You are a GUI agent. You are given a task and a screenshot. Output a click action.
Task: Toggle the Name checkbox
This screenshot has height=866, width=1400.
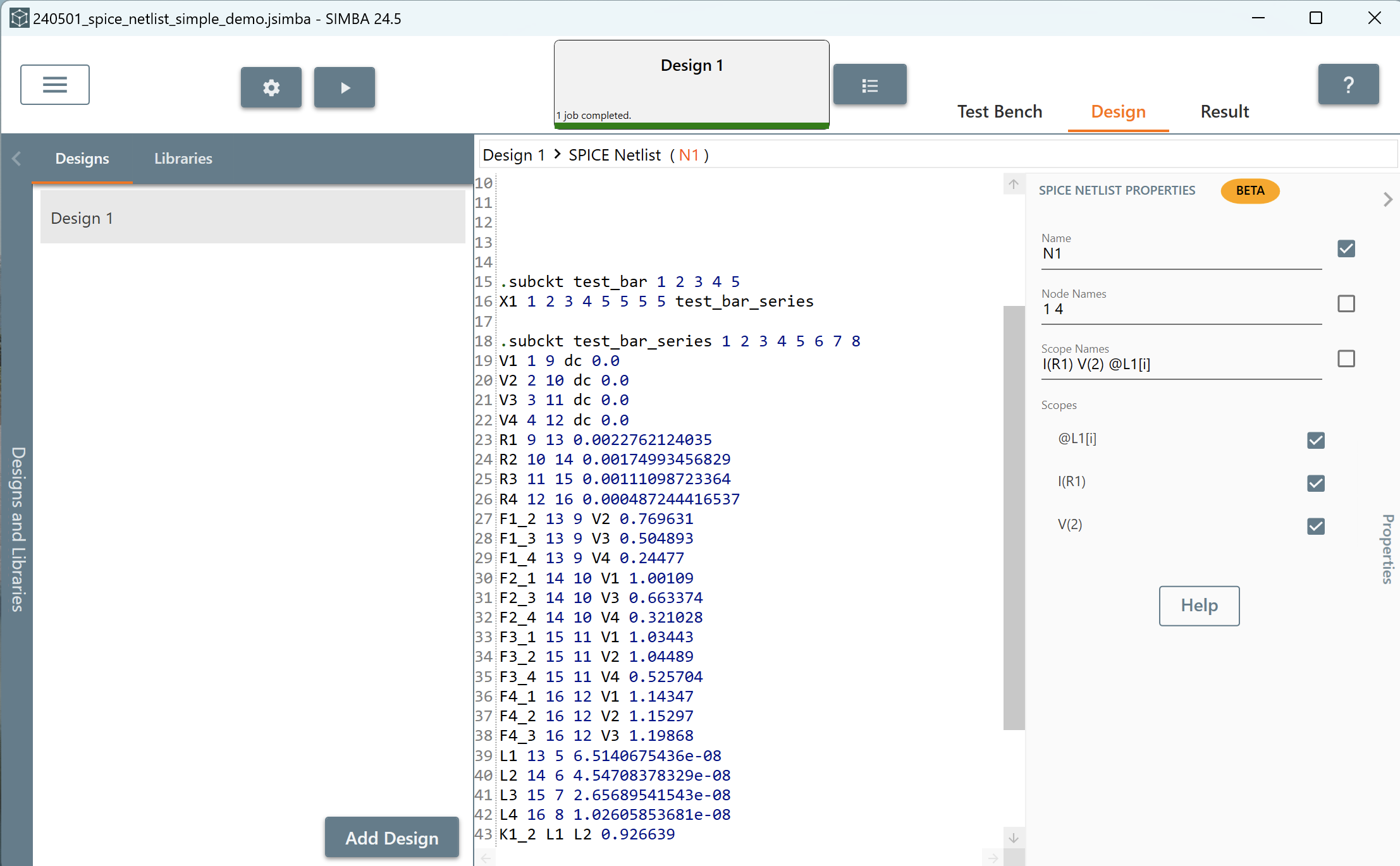pos(1346,248)
